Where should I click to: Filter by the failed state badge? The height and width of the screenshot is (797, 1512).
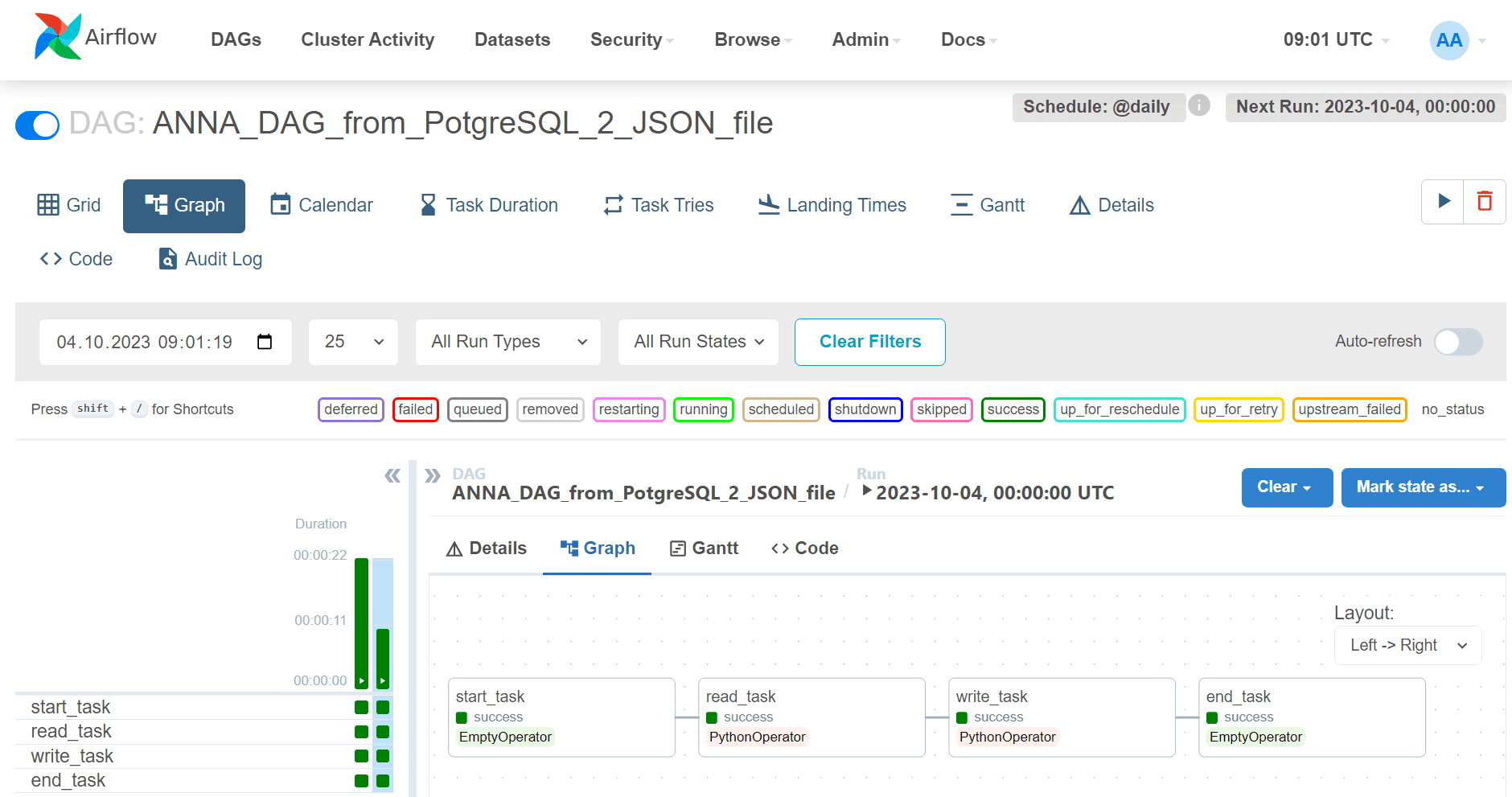click(x=416, y=409)
